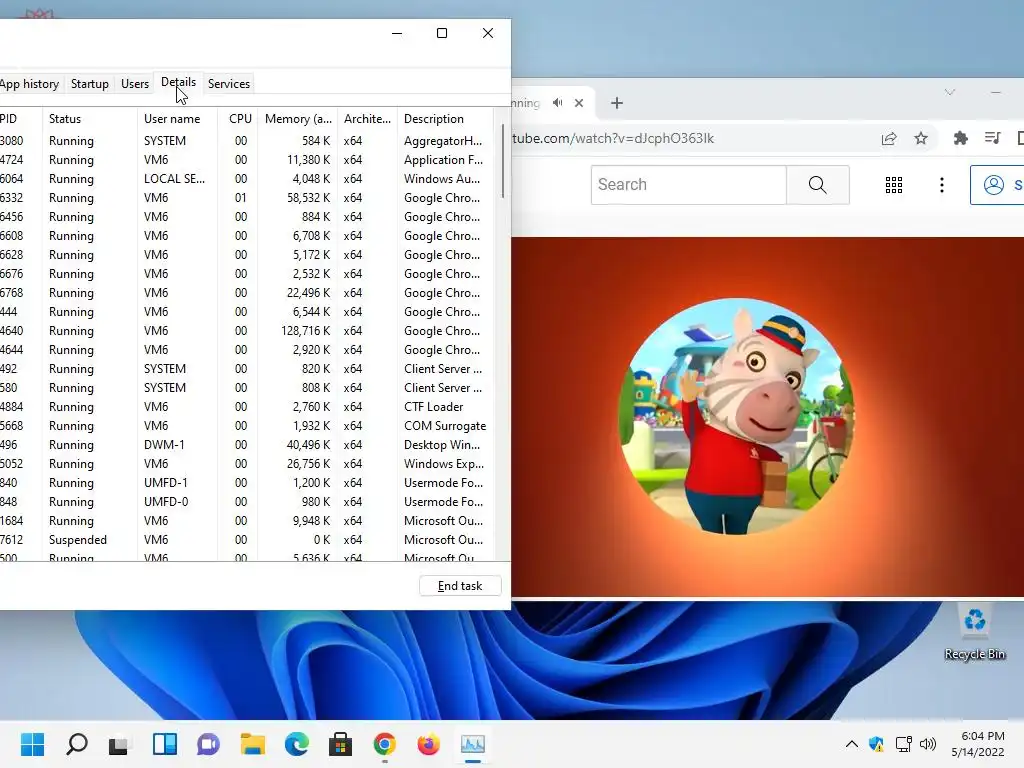
Task: Sort by the Architecture column header
Action: (x=367, y=119)
